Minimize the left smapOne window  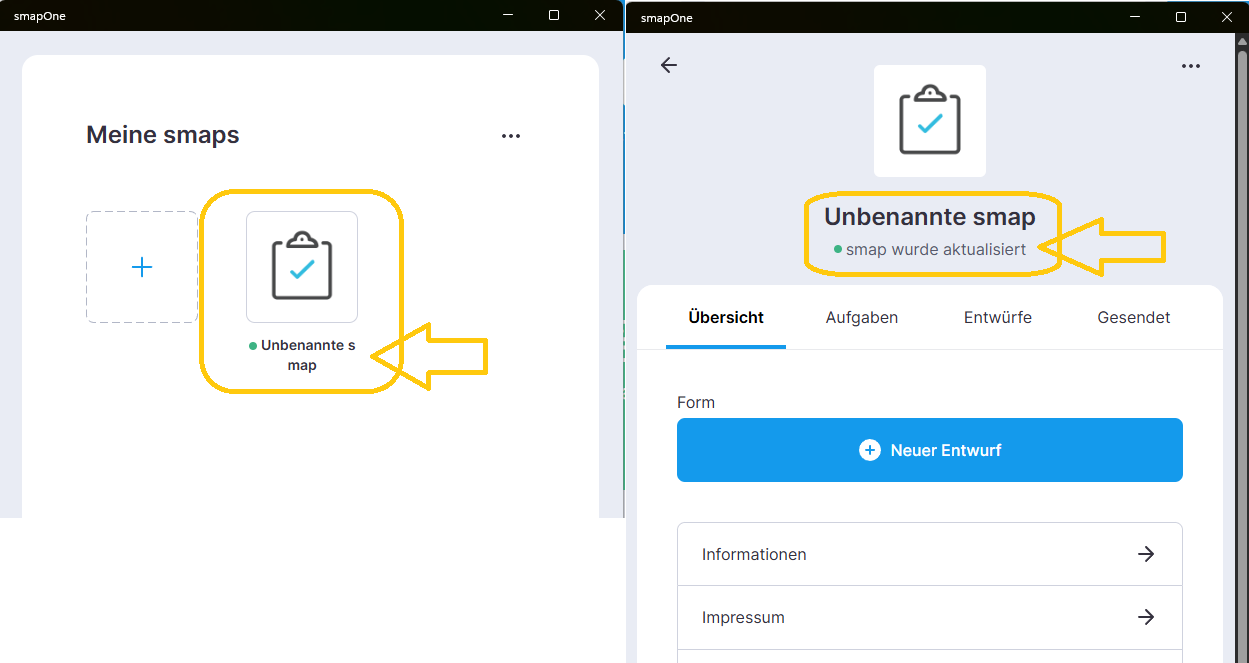pos(508,15)
